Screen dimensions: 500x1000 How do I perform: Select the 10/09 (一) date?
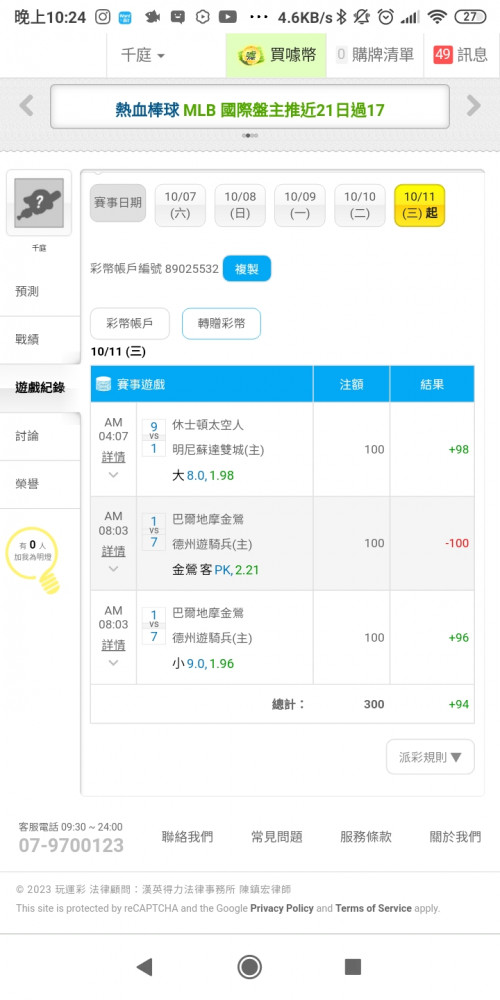point(300,205)
